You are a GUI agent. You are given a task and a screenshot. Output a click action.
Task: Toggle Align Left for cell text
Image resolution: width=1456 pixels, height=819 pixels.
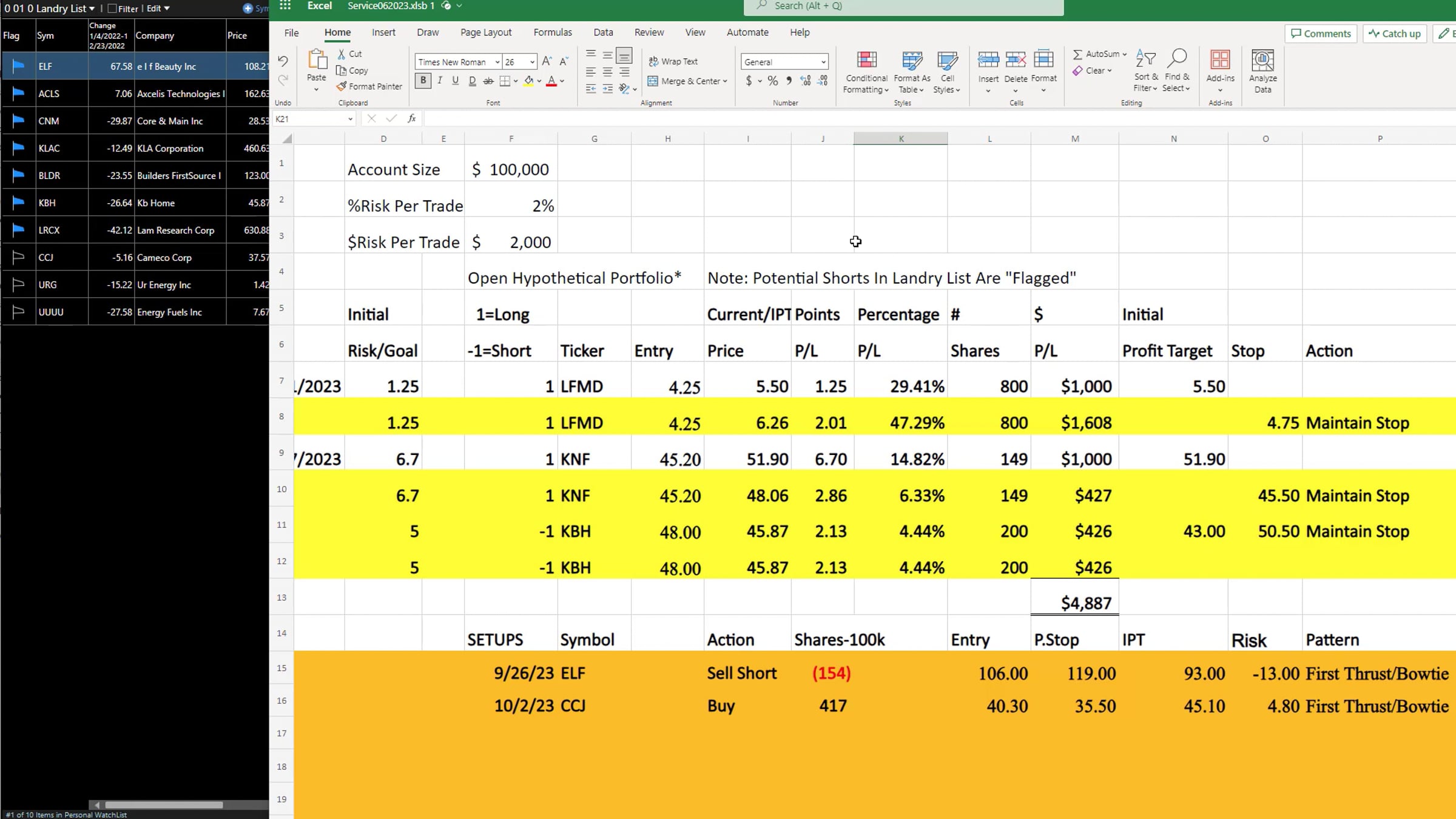pyautogui.click(x=590, y=72)
